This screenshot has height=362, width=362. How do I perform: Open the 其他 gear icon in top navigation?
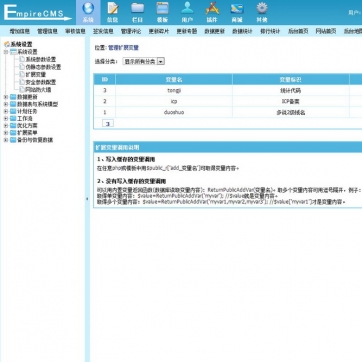coord(262,8)
